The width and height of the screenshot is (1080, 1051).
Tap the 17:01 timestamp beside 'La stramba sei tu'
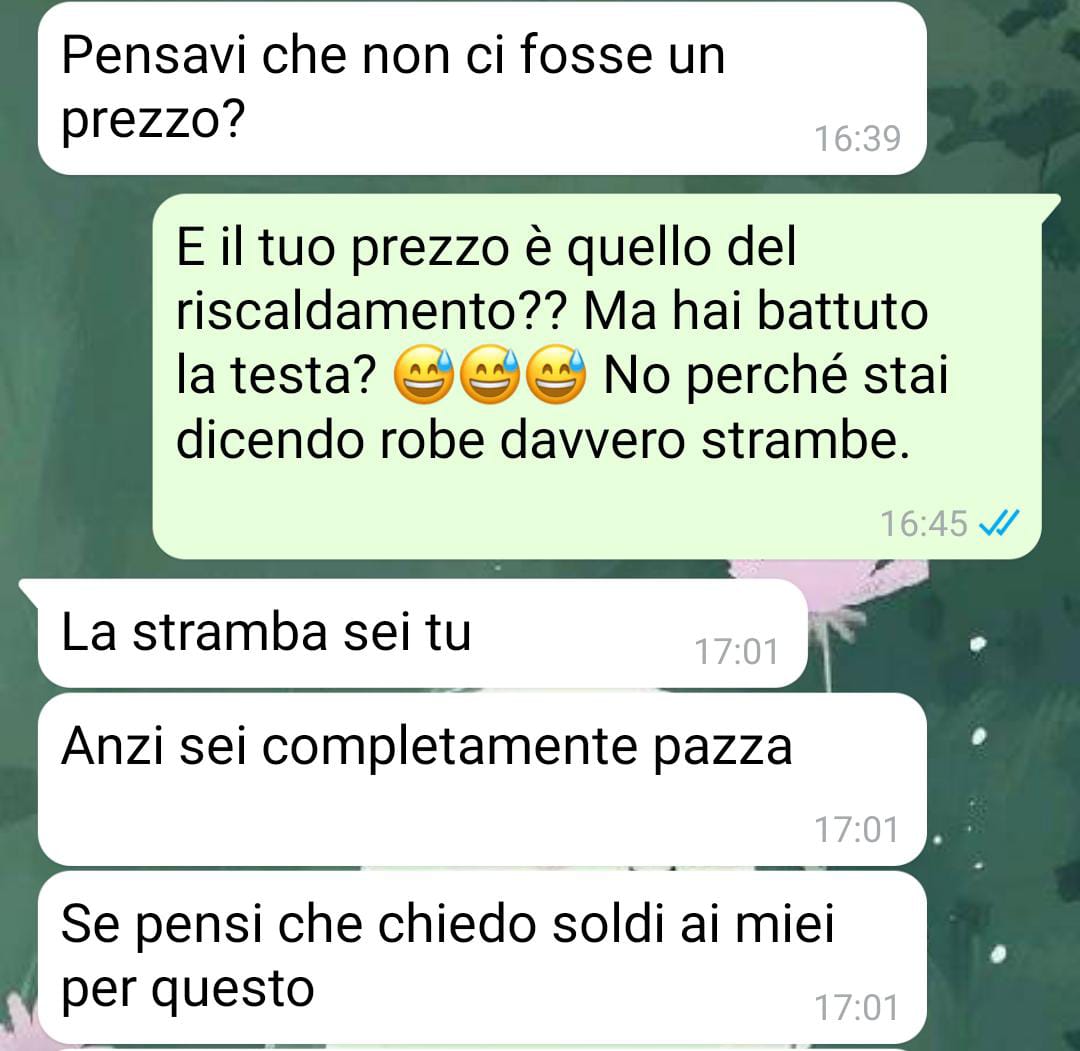click(x=736, y=652)
